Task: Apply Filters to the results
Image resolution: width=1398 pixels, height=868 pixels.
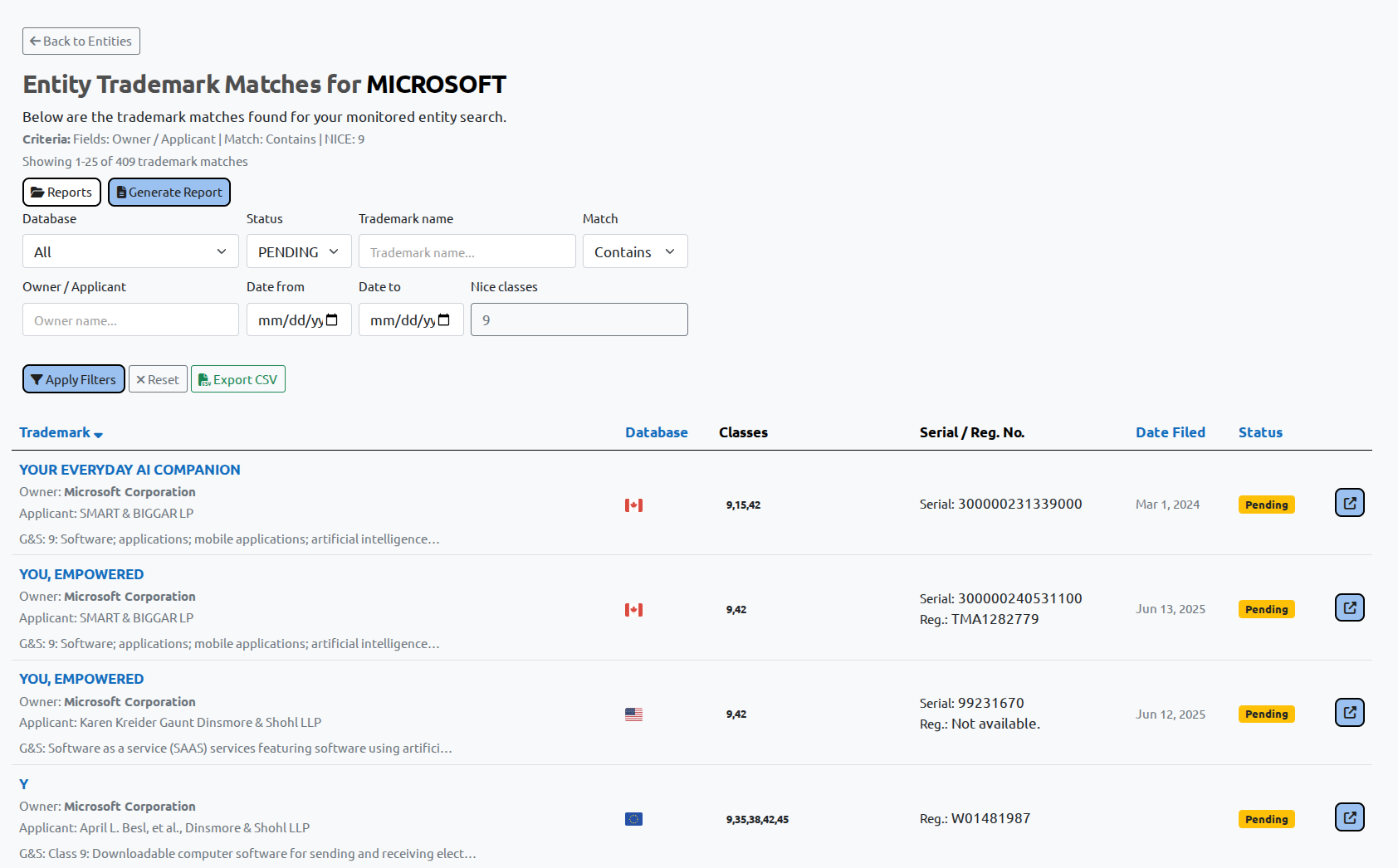Action: (x=74, y=379)
